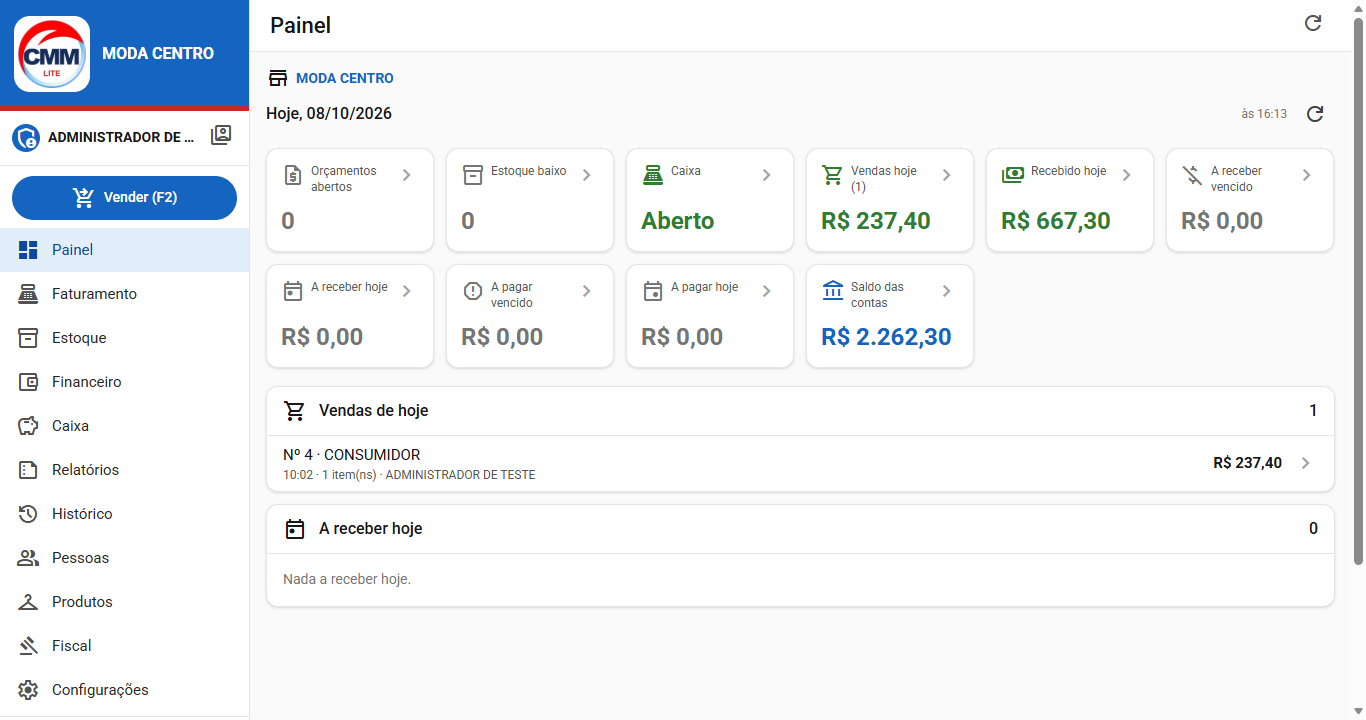
Task: Click the A pagar hoje calendar icon
Action: (x=653, y=291)
